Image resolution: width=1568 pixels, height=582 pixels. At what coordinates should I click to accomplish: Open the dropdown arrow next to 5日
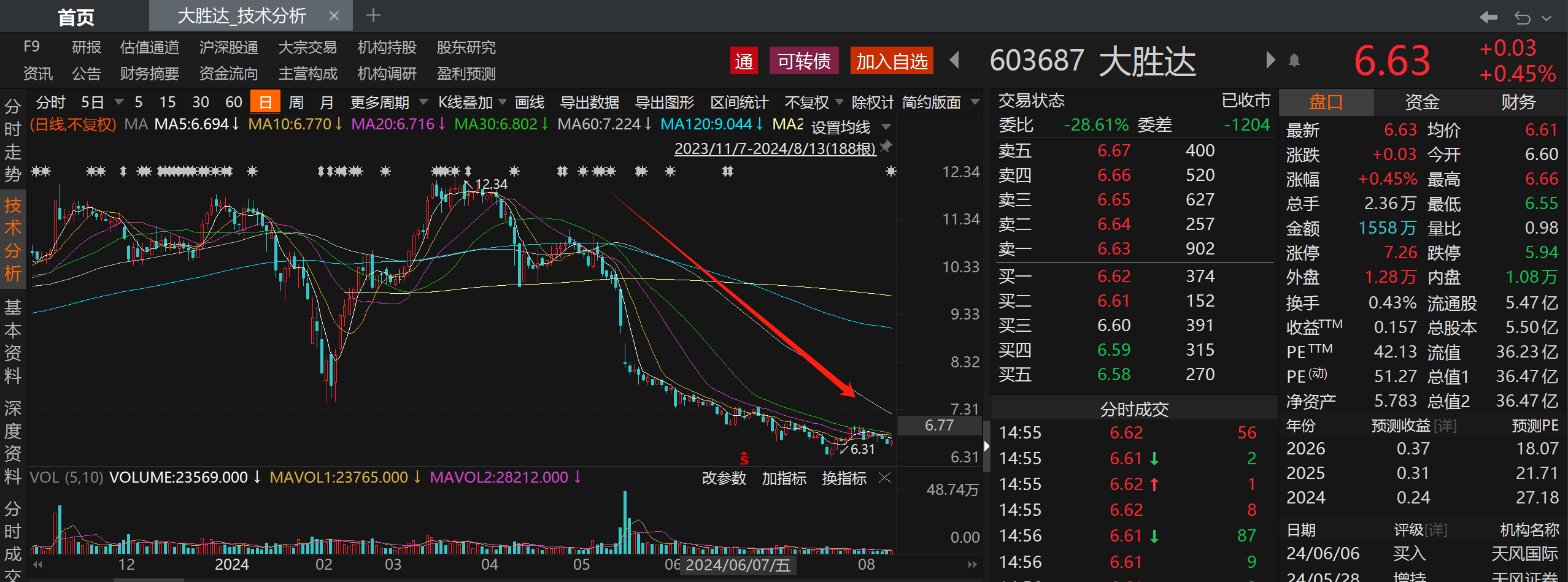(x=119, y=102)
